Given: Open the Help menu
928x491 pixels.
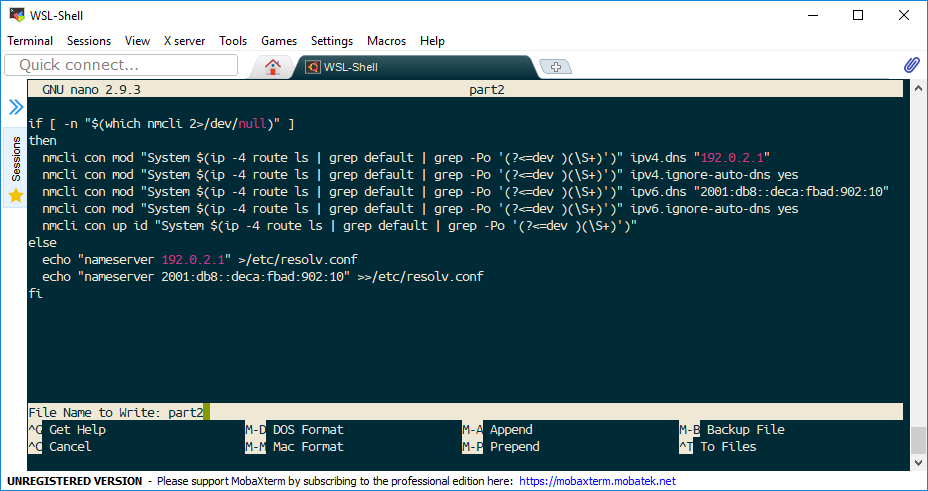Looking at the screenshot, I should (432, 41).
